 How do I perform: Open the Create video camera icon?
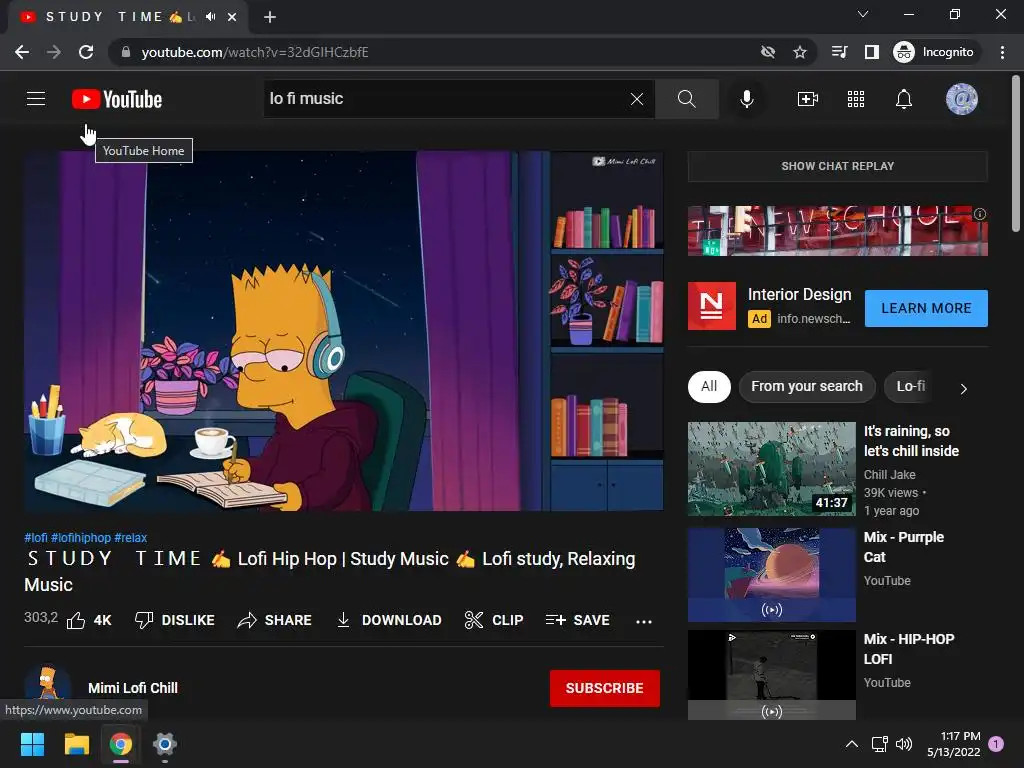(808, 99)
